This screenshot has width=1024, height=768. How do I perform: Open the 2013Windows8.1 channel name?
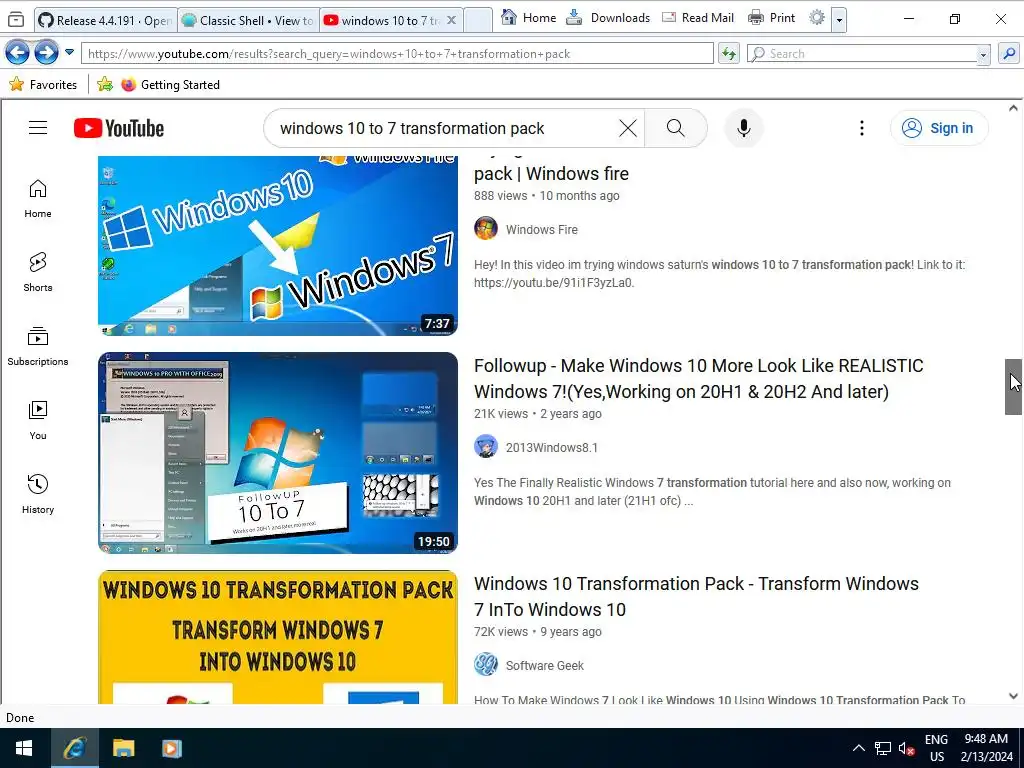point(552,448)
